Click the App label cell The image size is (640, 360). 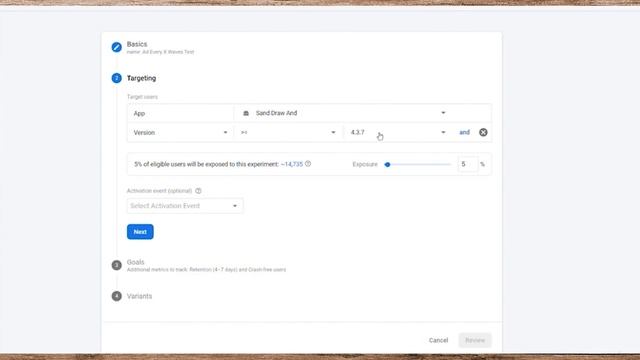pos(180,113)
